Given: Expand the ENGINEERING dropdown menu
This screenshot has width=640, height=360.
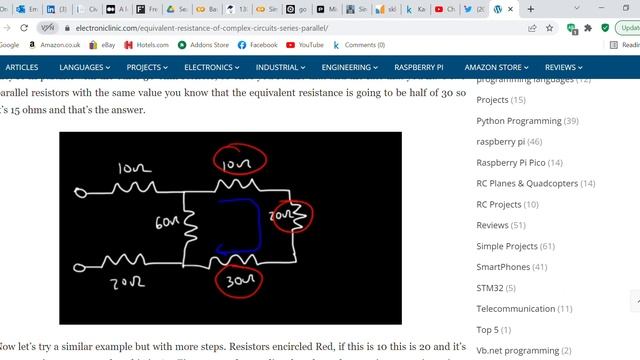Looking at the screenshot, I should click(349, 67).
